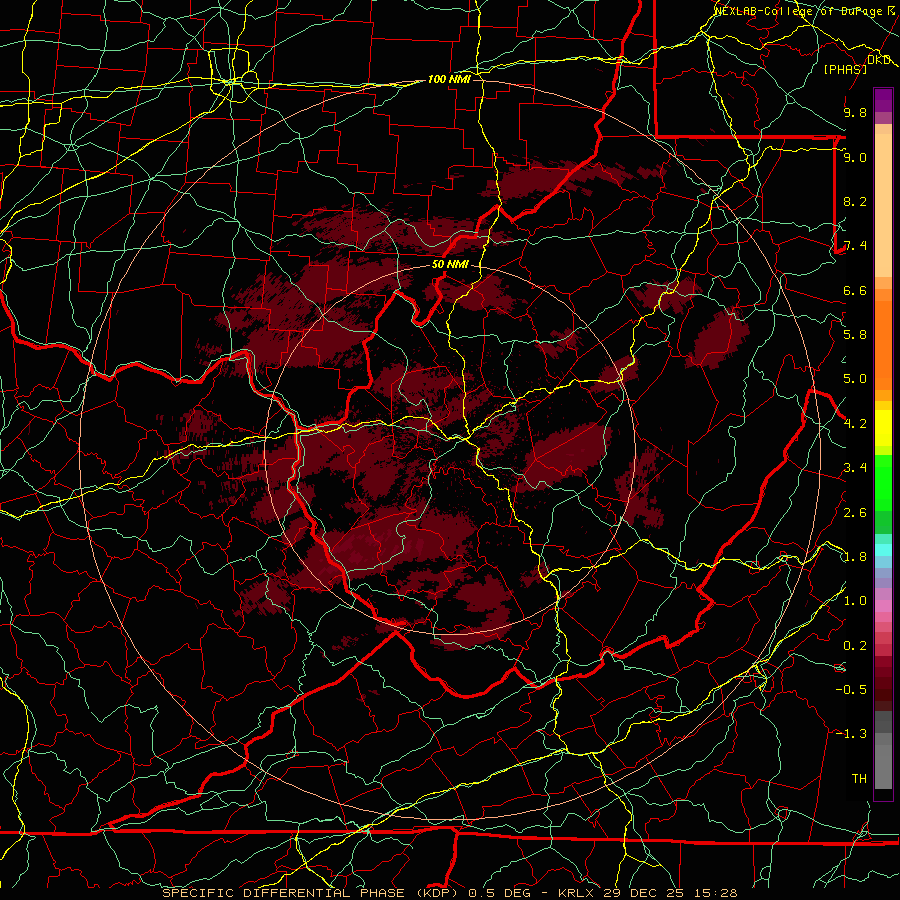
Task: Pick the pink color band near 1.0
Action: pos(883,606)
